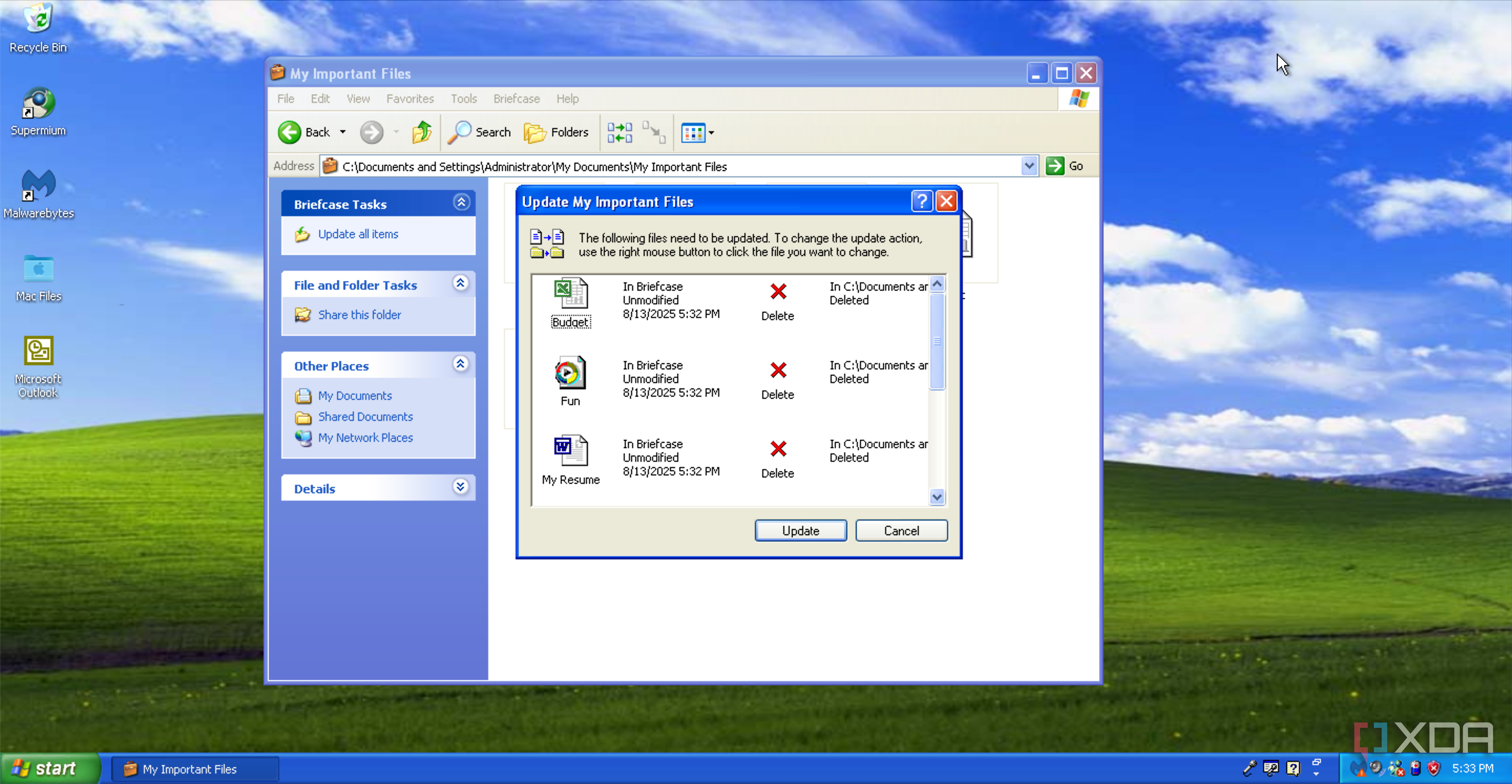Open the Edit menu
1512x784 pixels.
click(x=320, y=99)
